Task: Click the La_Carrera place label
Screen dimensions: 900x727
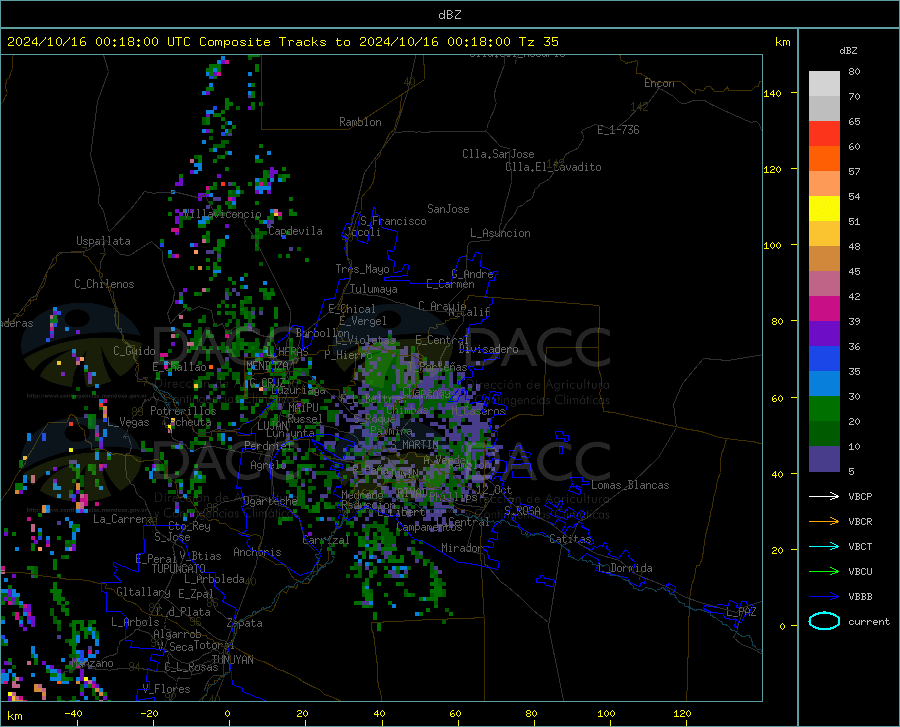Action: [123, 519]
